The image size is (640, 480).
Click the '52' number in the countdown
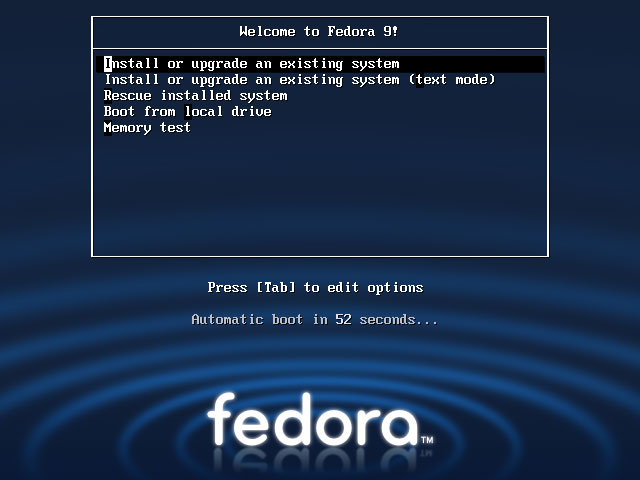pos(343,320)
